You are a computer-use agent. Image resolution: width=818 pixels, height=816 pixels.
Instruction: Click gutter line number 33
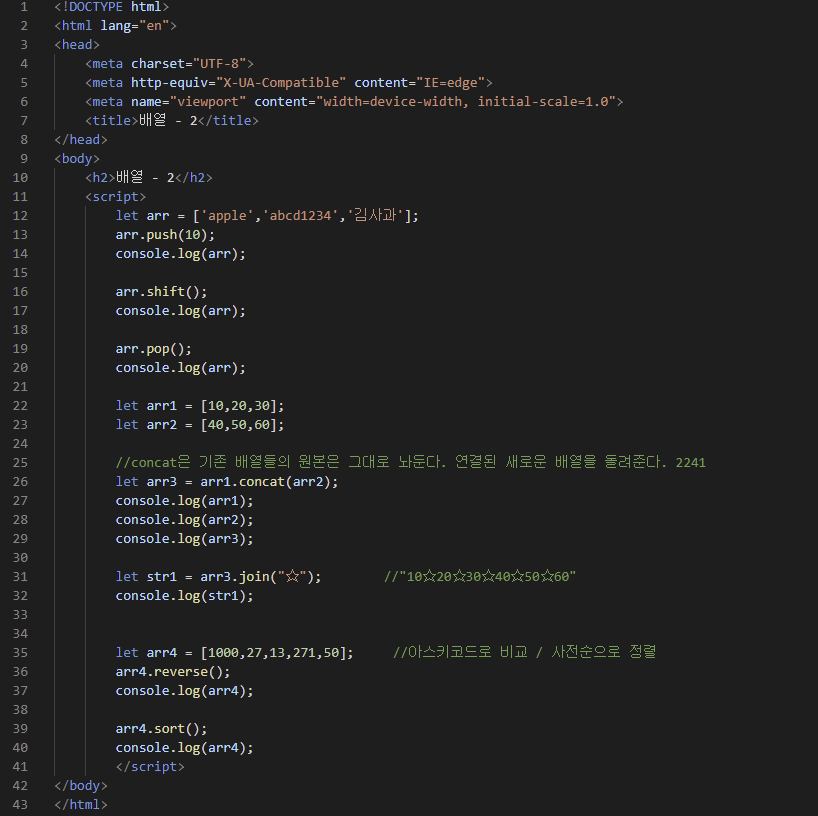[x=20, y=615]
